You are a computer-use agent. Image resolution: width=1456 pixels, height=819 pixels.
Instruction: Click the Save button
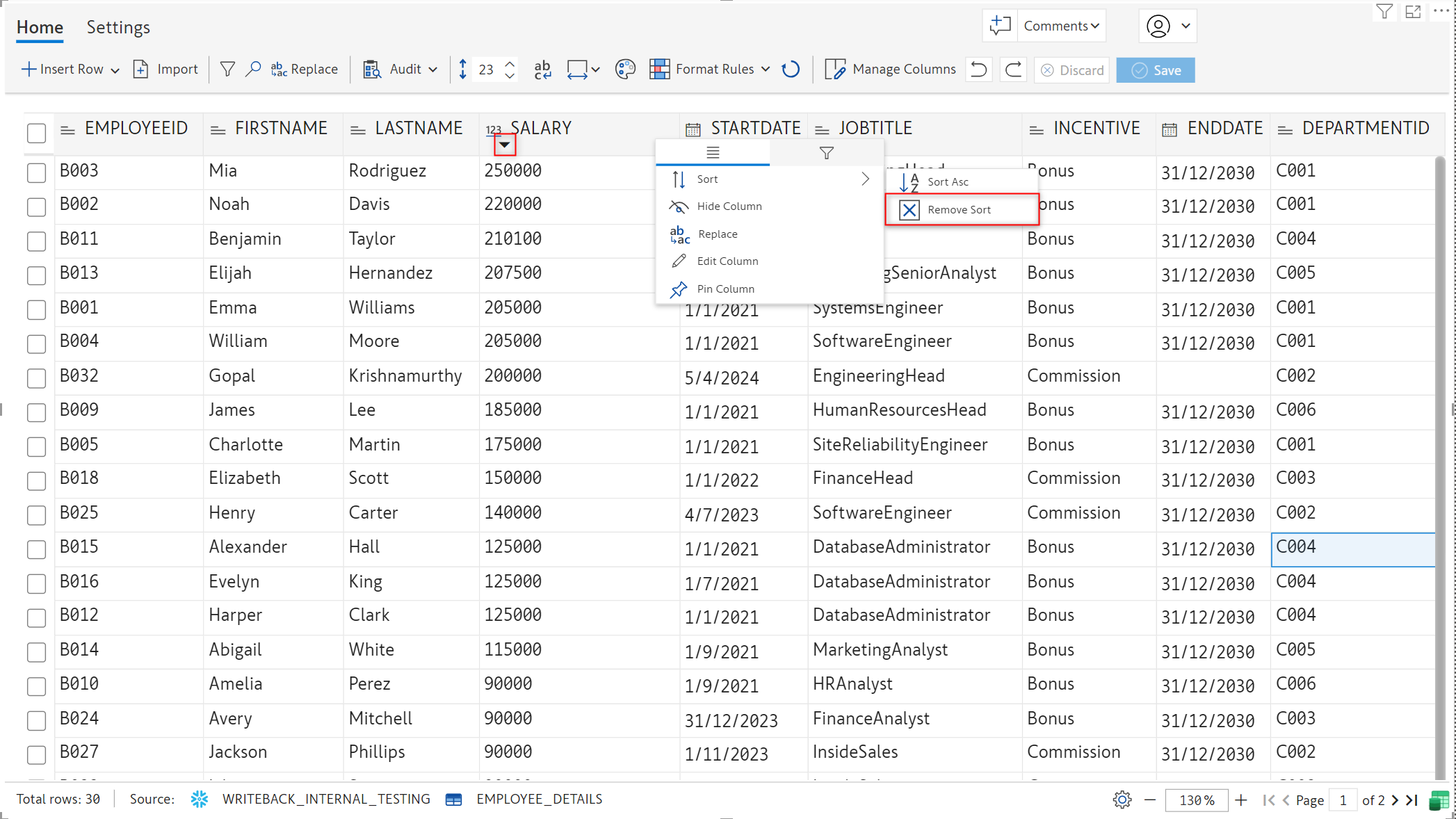(1156, 70)
